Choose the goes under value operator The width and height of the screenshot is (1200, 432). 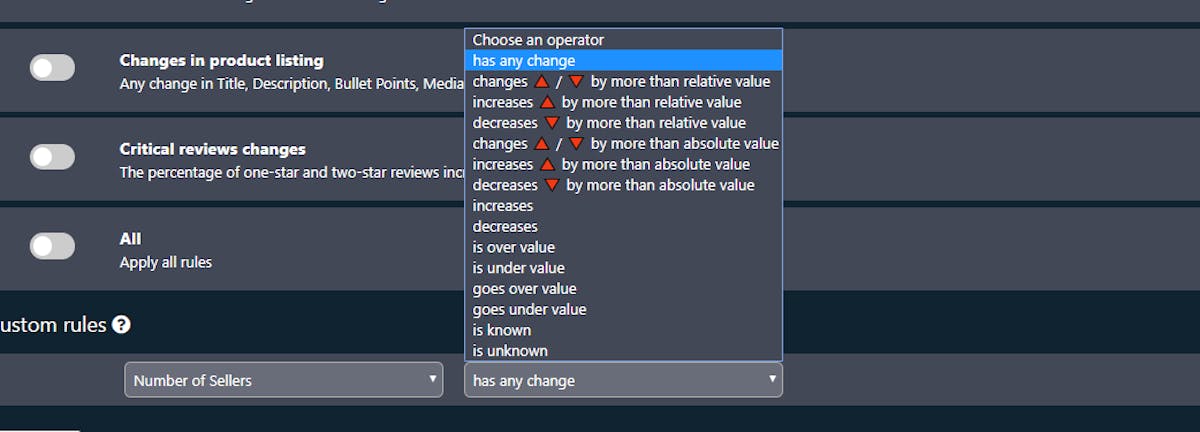click(x=623, y=309)
